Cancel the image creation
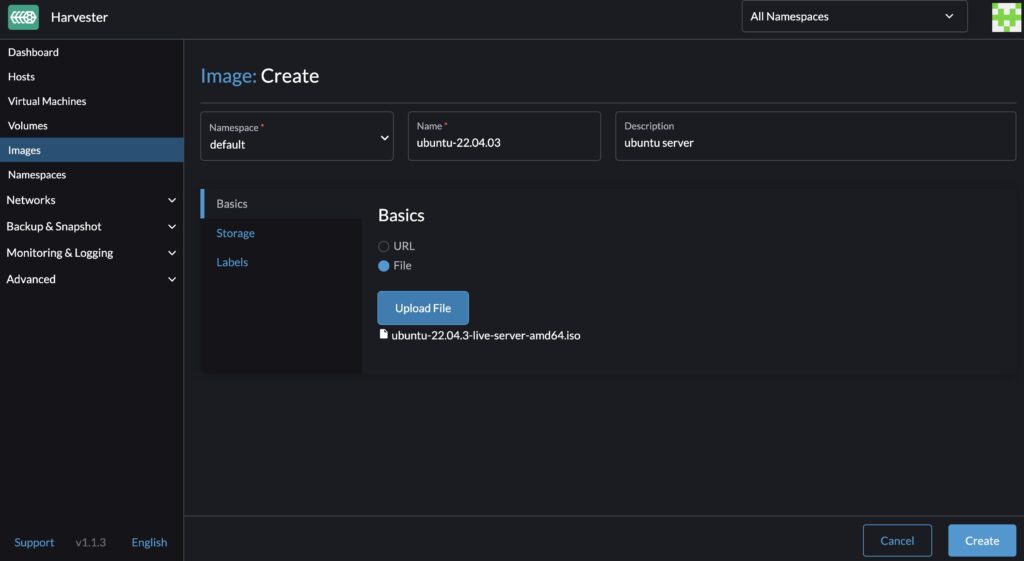 [x=897, y=541]
